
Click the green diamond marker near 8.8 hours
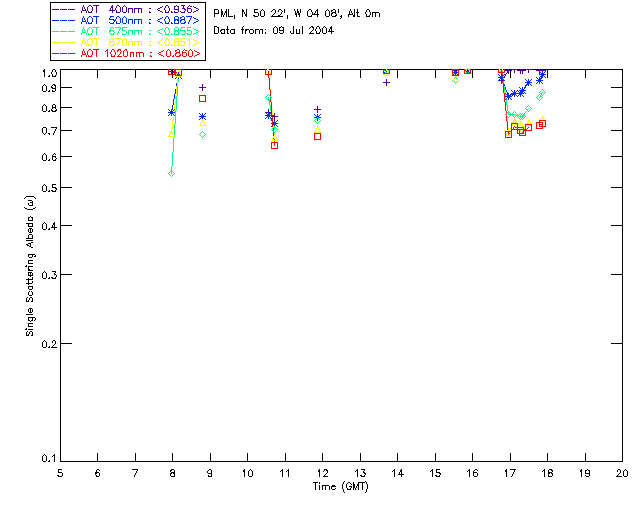click(x=202, y=134)
